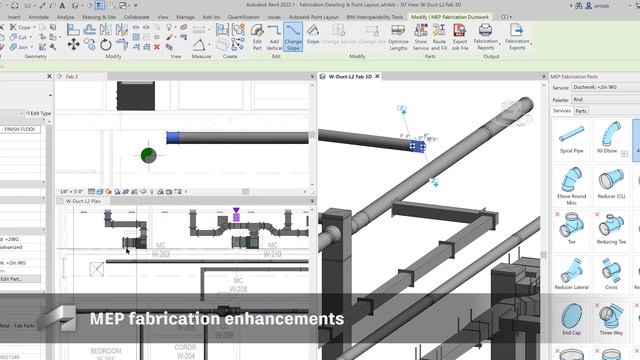Close the Properties palette
Screen dimensions: 640x360
click(49, 76)
